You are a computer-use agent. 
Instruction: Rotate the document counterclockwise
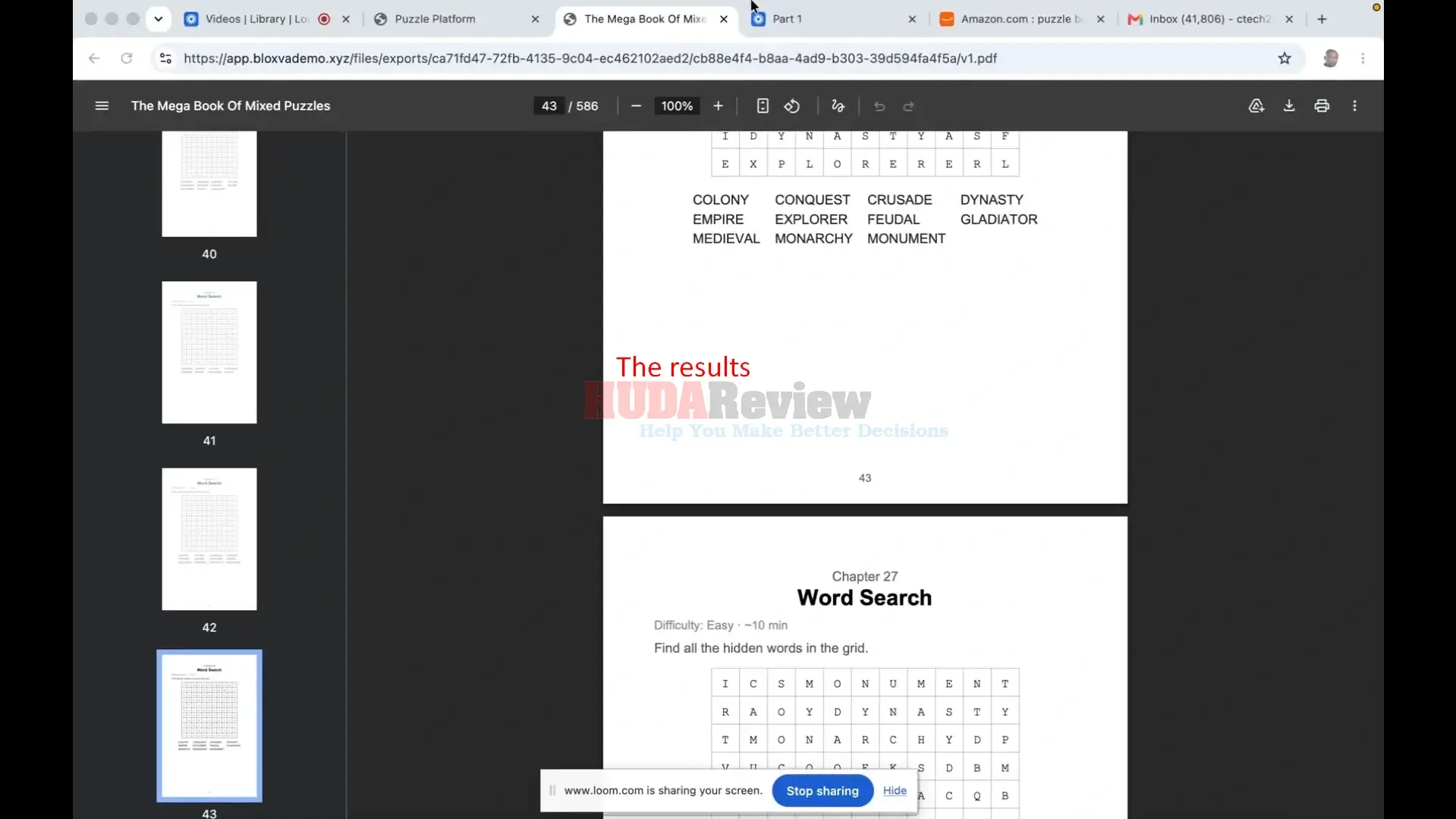tap(792, 106)
